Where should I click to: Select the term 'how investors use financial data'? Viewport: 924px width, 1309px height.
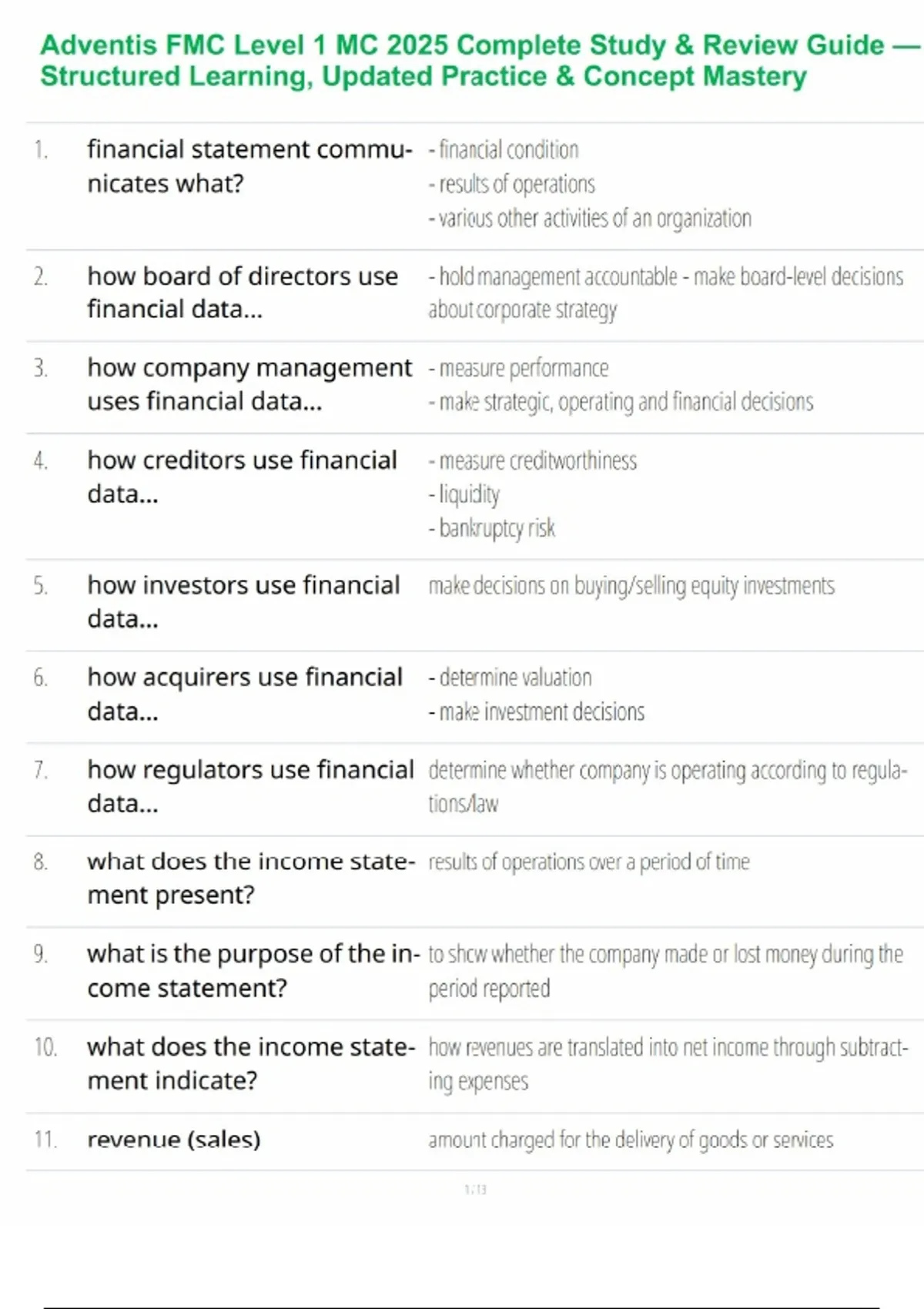point(243,601)
